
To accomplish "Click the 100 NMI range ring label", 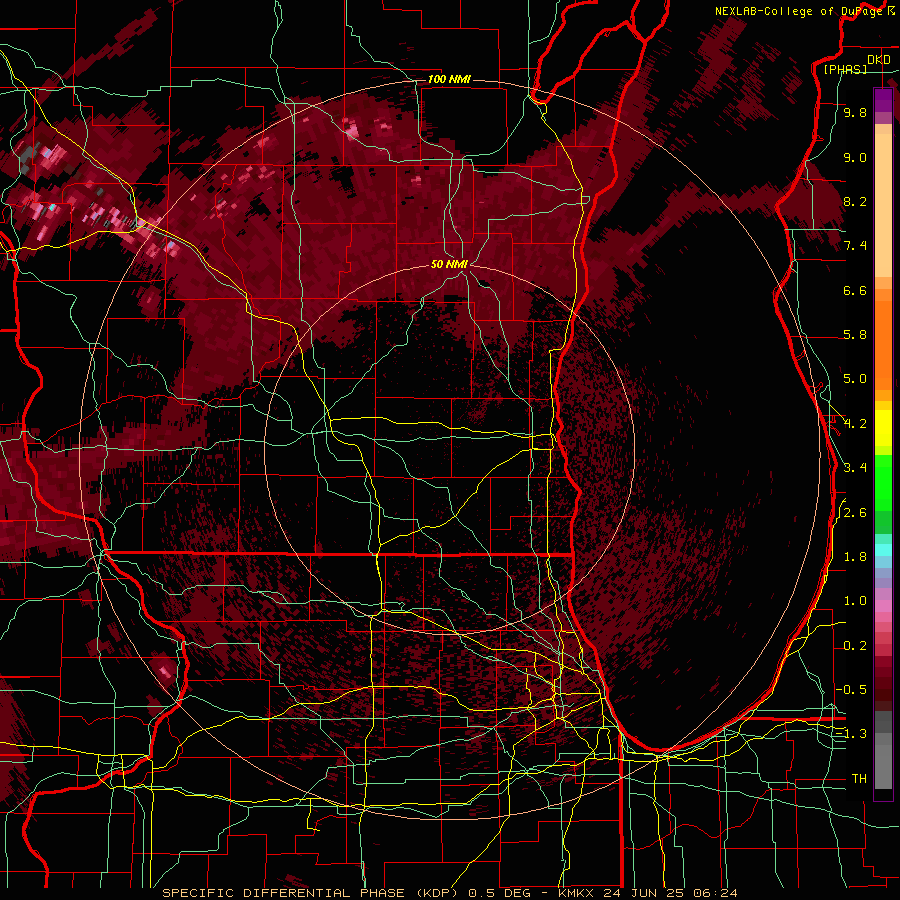I will point(449,79).
